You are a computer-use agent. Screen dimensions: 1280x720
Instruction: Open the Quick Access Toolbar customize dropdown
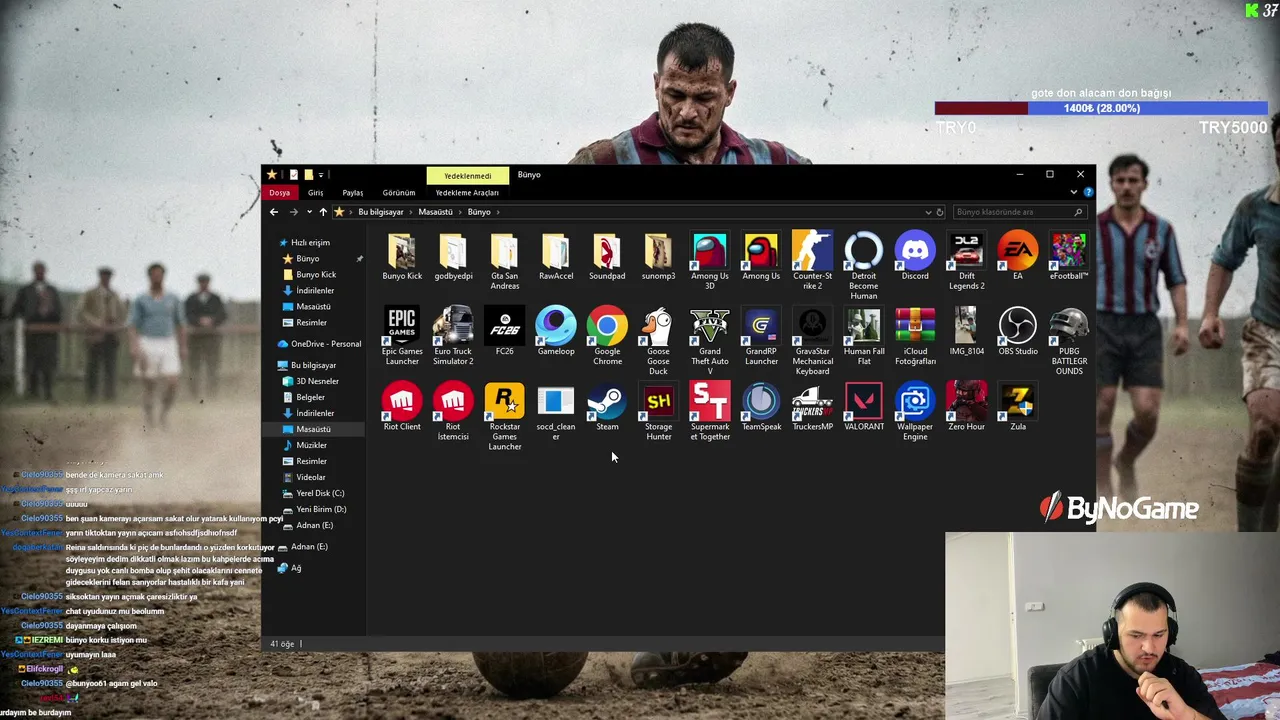click(x=320, y=175)
